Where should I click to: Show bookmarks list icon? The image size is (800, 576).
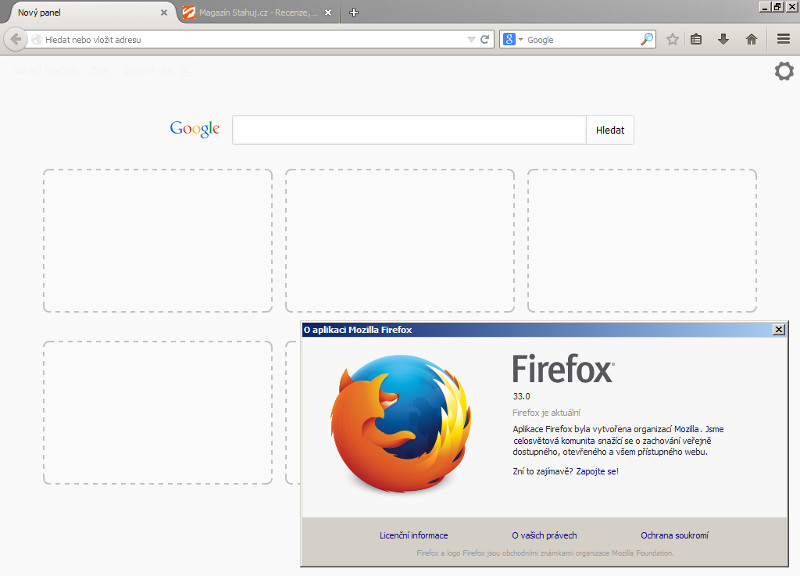(696, 39)
